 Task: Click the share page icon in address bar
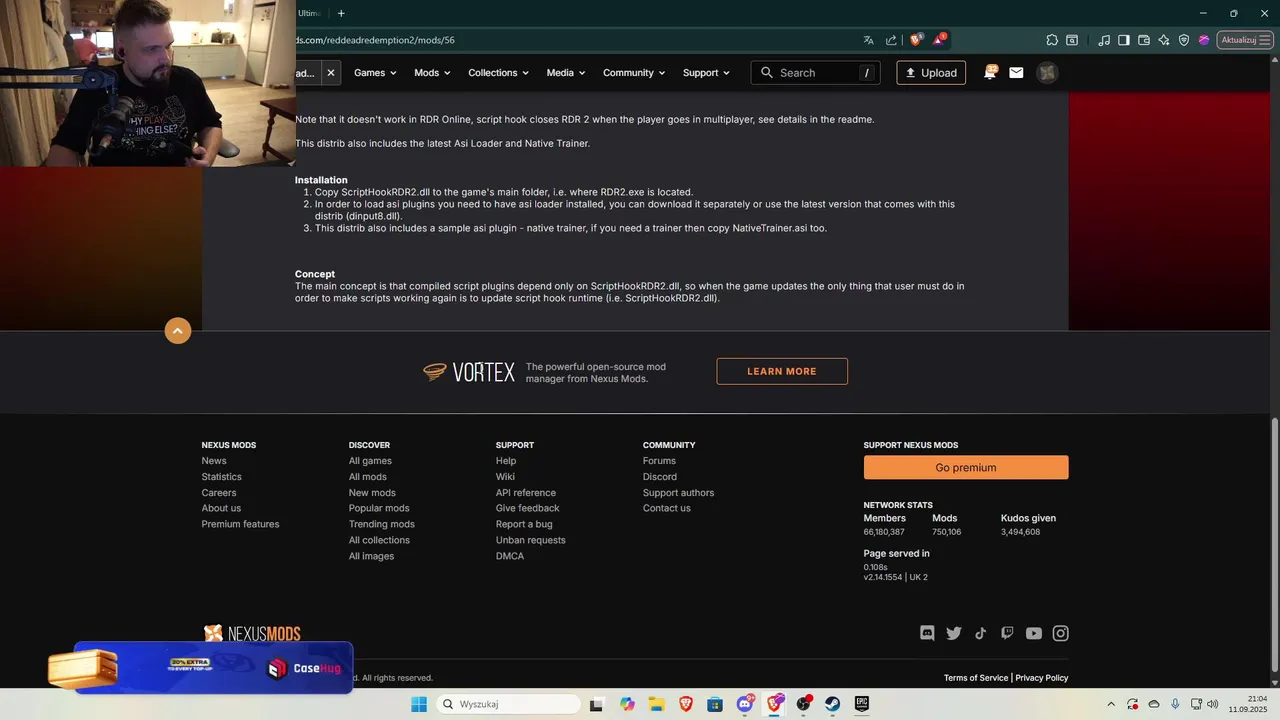891,40
